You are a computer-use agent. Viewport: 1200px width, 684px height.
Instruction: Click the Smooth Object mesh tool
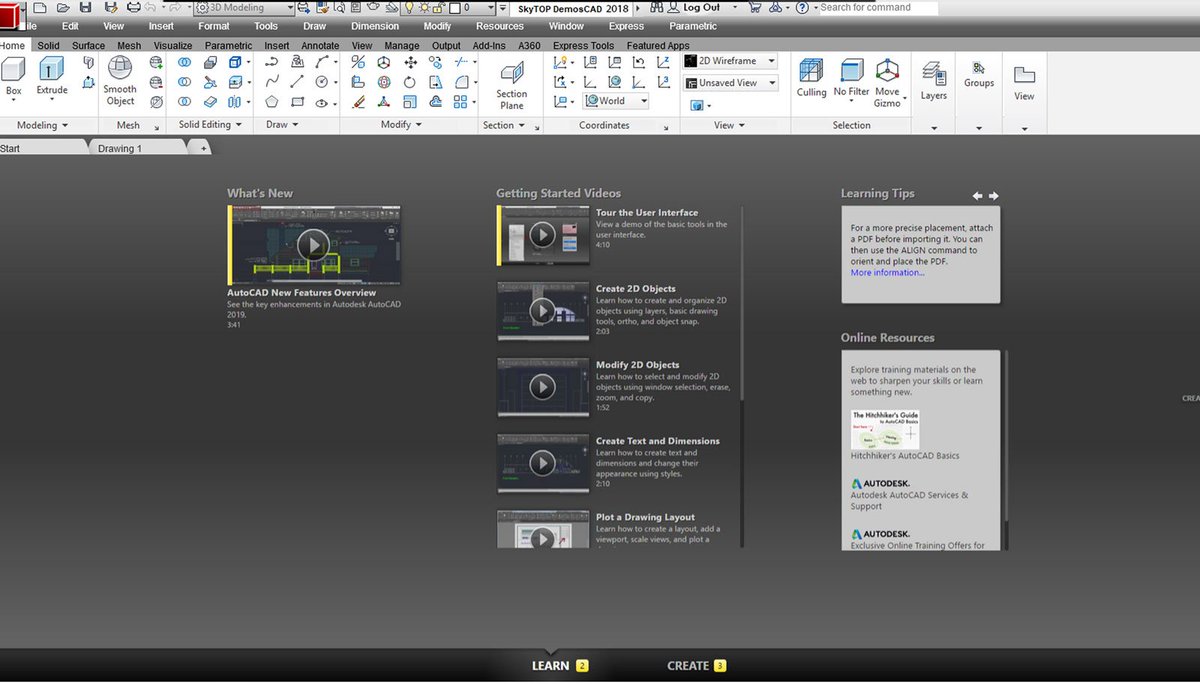120,81
